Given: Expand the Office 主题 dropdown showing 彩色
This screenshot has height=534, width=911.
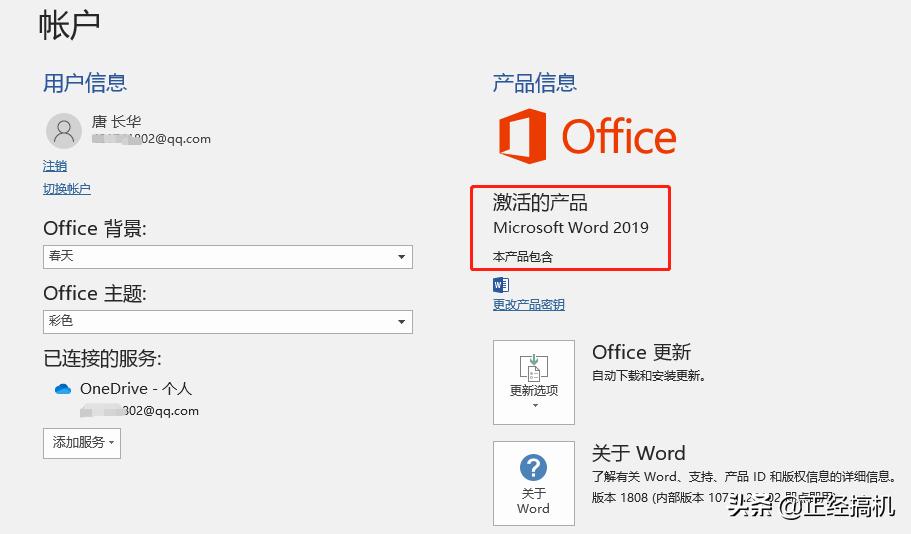Looking at the screenshot, I should click(228, 322).
